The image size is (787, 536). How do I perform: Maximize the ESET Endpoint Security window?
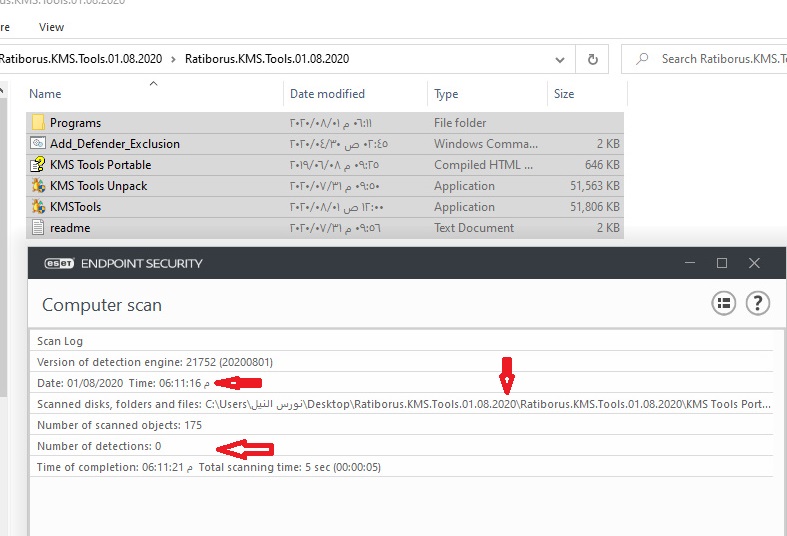[x=721, y=263]
